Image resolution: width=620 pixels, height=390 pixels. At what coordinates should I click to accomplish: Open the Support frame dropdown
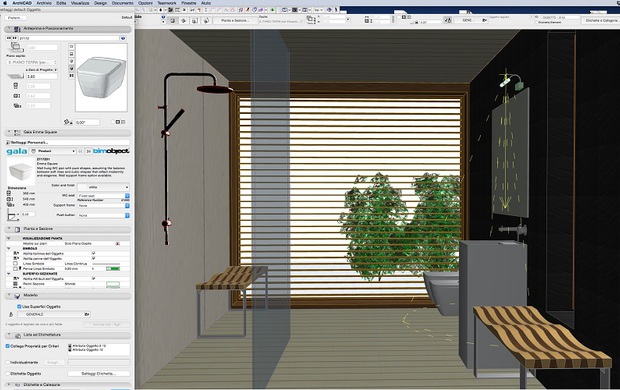(103, 206)
